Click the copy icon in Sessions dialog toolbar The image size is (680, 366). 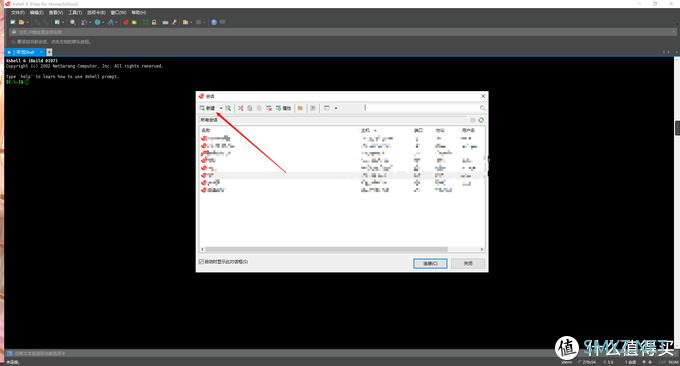pyautogui.click(x=250, y=108)
